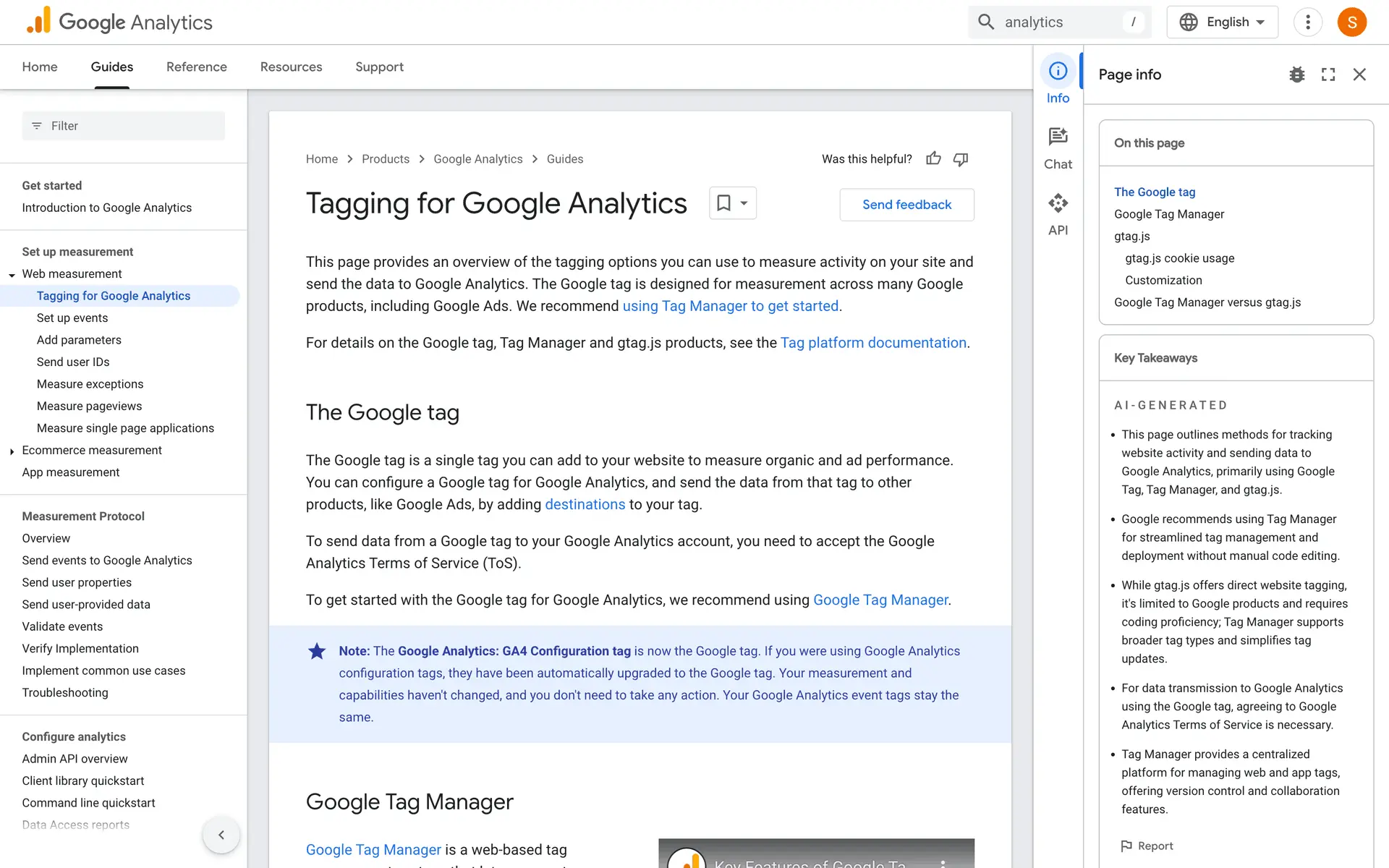Click the Google Analytics logo
1389x868 pixels.
[119, 22]
